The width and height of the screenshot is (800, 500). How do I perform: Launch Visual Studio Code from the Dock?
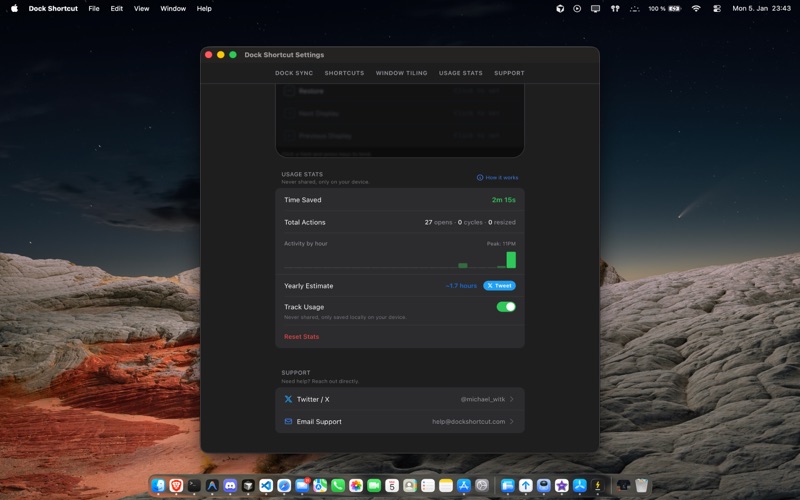click(266, 485)
